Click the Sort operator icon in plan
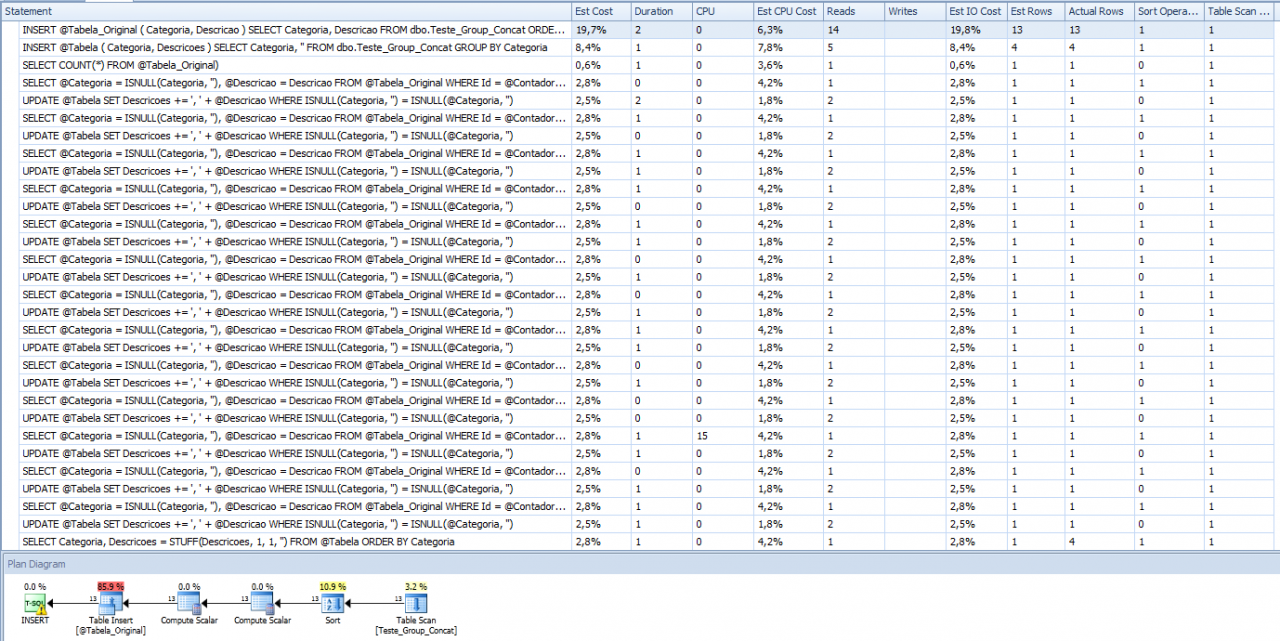1280x641 pixels. point(333,603)
